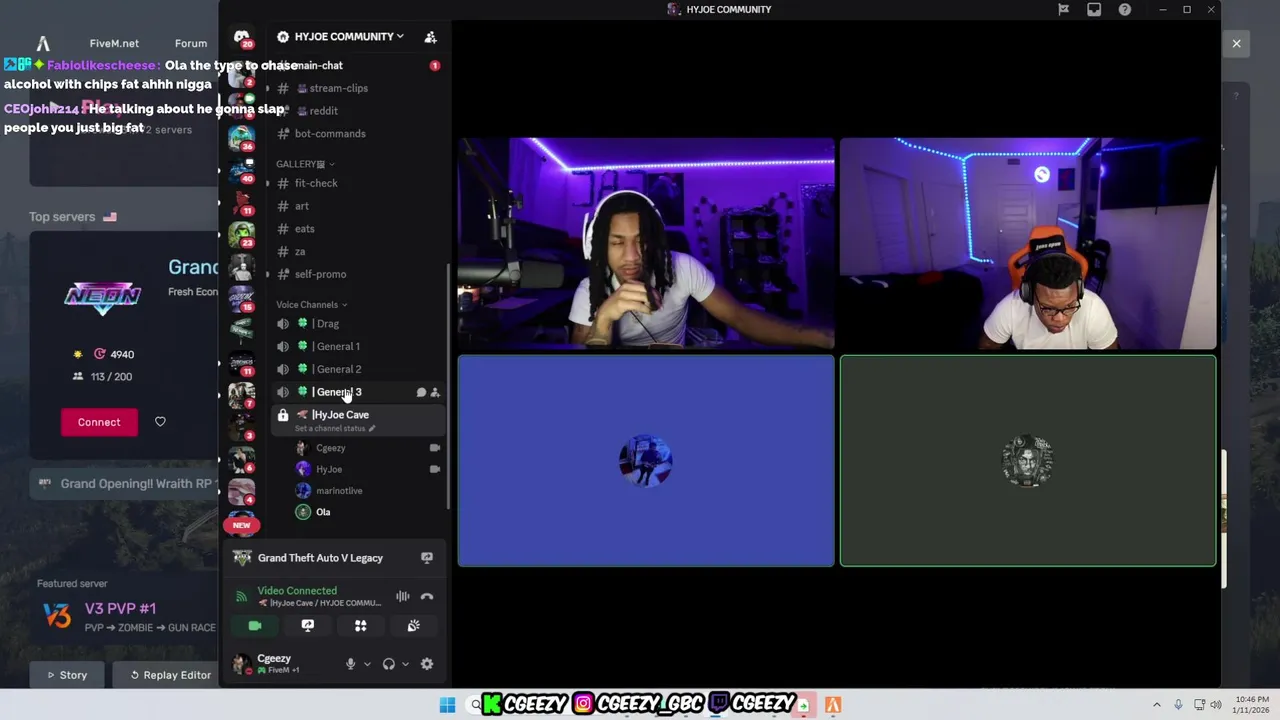The width and height of the screenshot is (1280, 720).
Task: Click the Discord help question mark icon
Action: [1125, 9]
